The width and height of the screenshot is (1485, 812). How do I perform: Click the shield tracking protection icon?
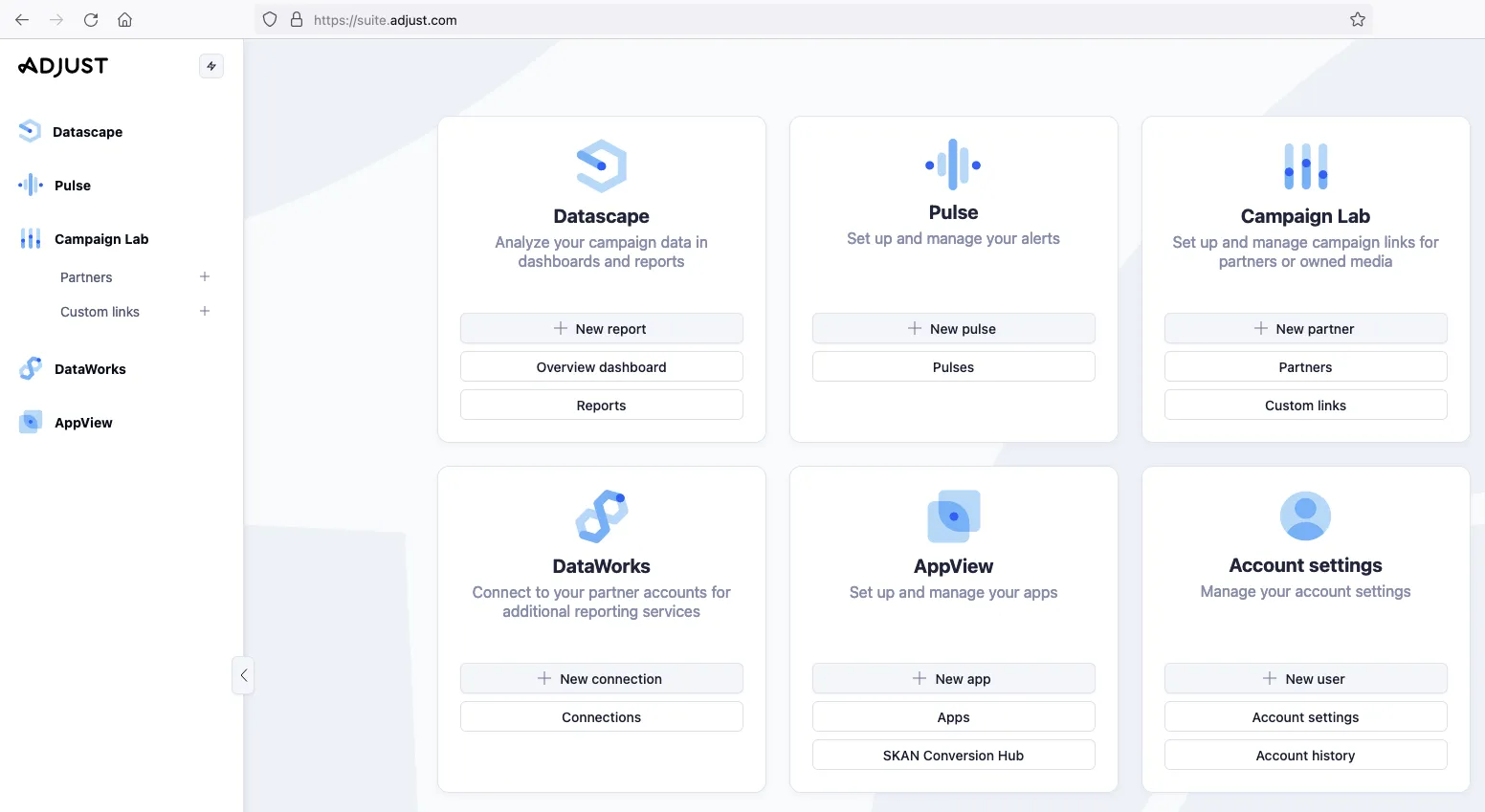[x=270, y=20]
